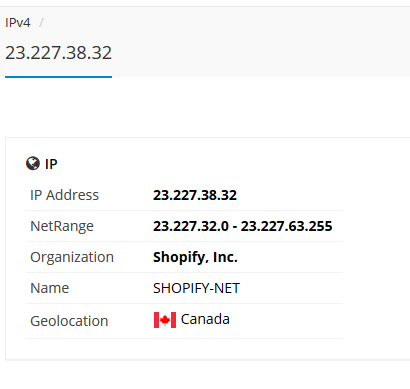Click the globe icon beside IP
Image resolution: width=410 pixels, height=389 pixels.
pos(33,163)
